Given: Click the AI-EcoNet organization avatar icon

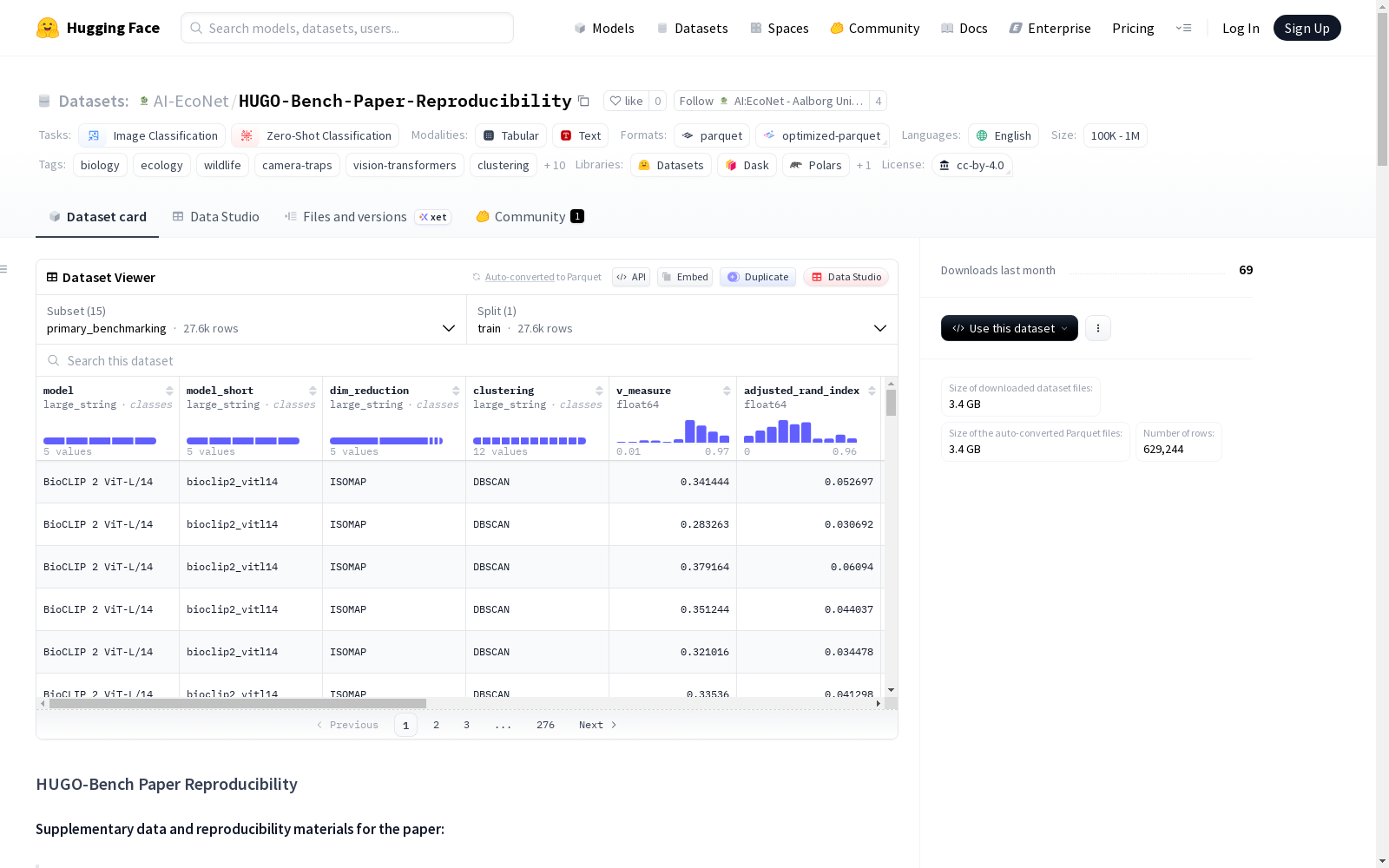Looking at the screenshot, I should [144, 101].
